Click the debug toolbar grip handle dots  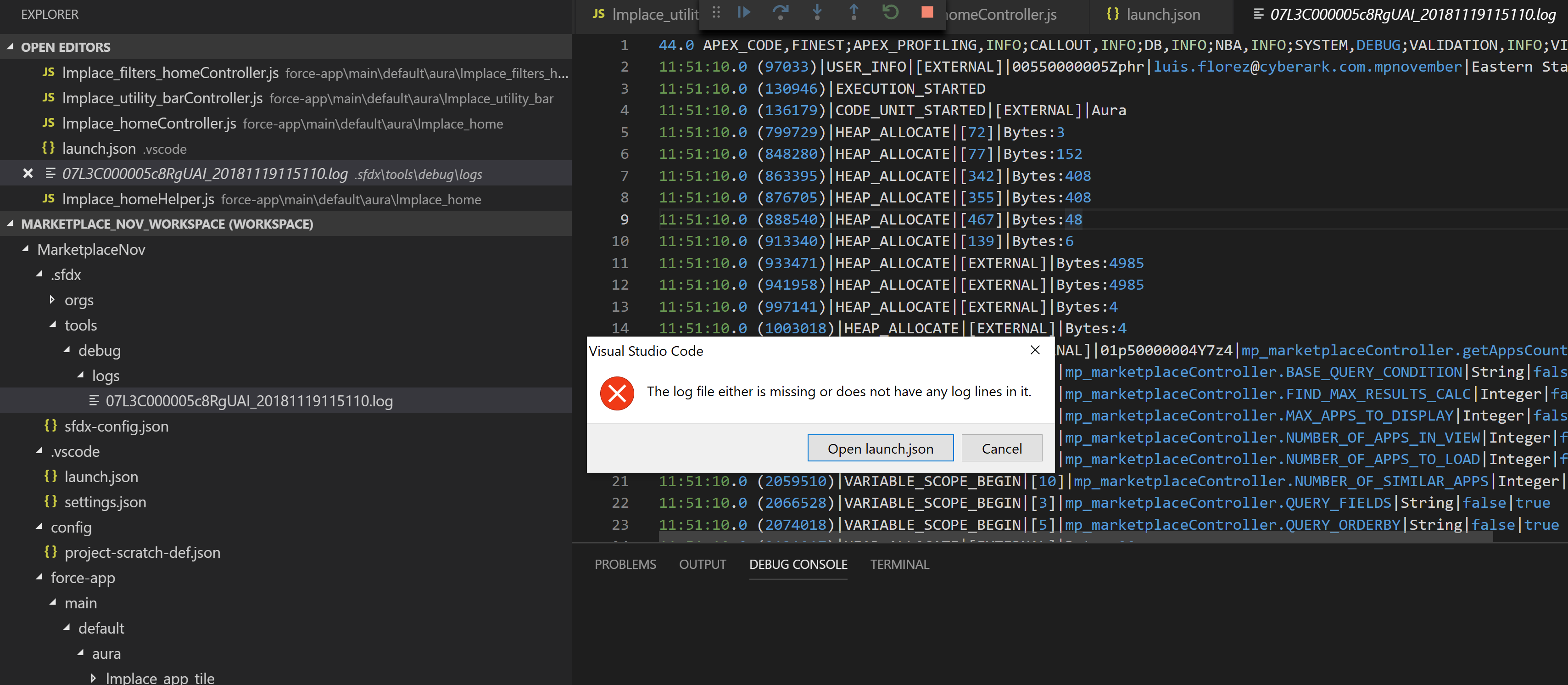[715, 11]
